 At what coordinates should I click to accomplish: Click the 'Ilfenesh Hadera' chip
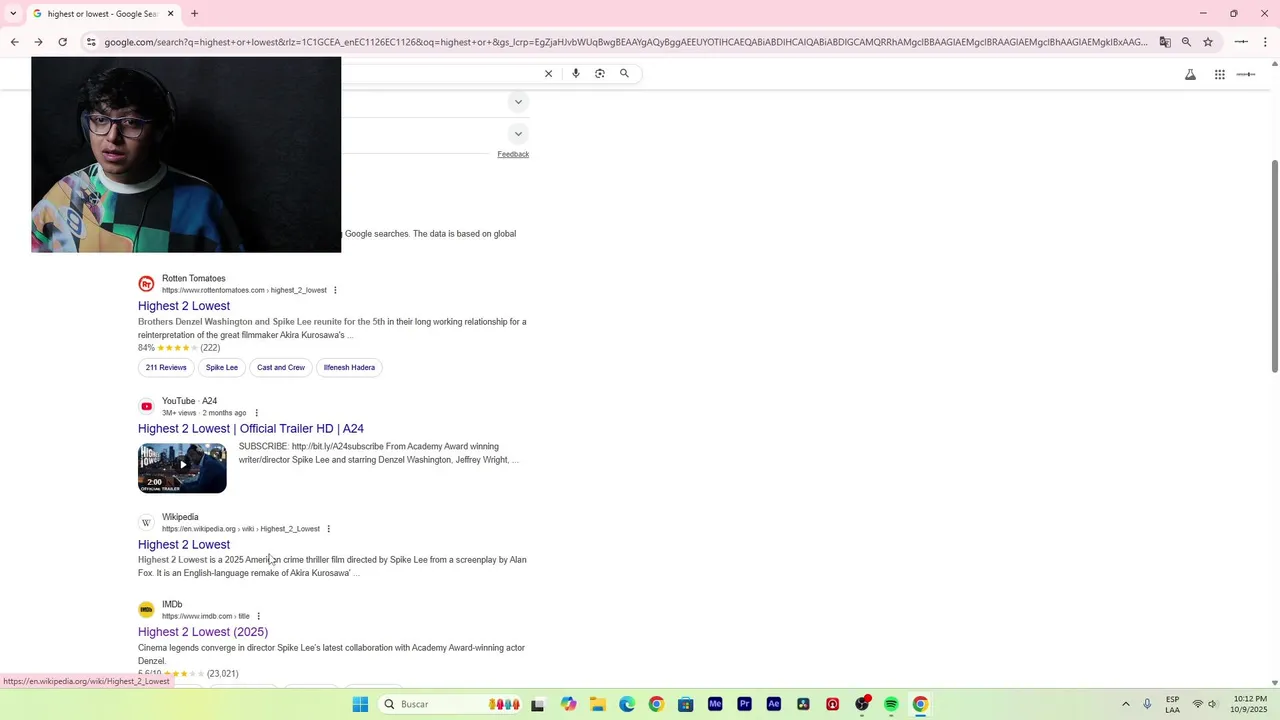point(349,368)
